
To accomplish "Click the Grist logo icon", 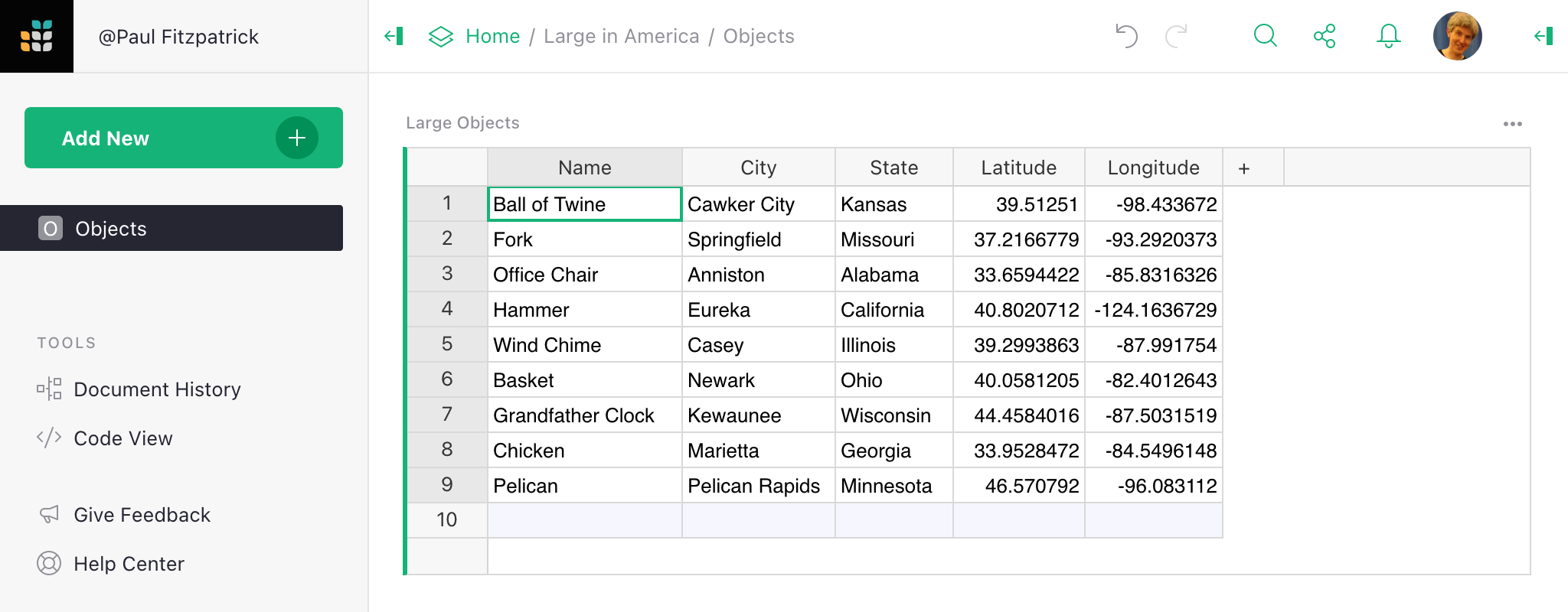I will 37,36.
